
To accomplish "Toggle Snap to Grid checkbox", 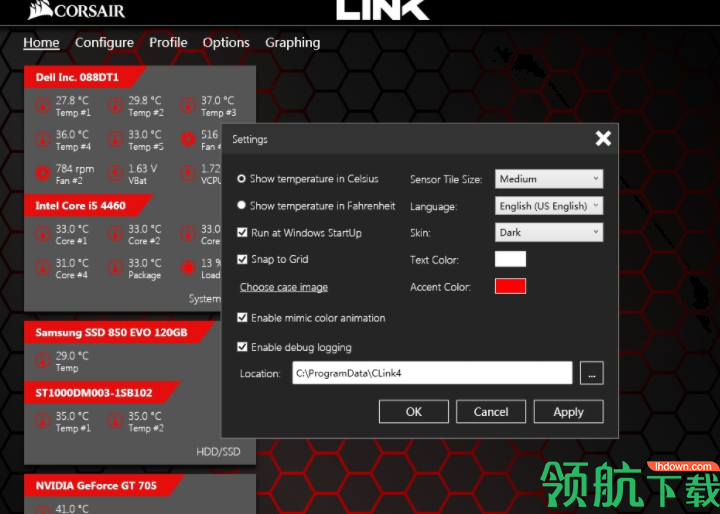I will 242,259.
